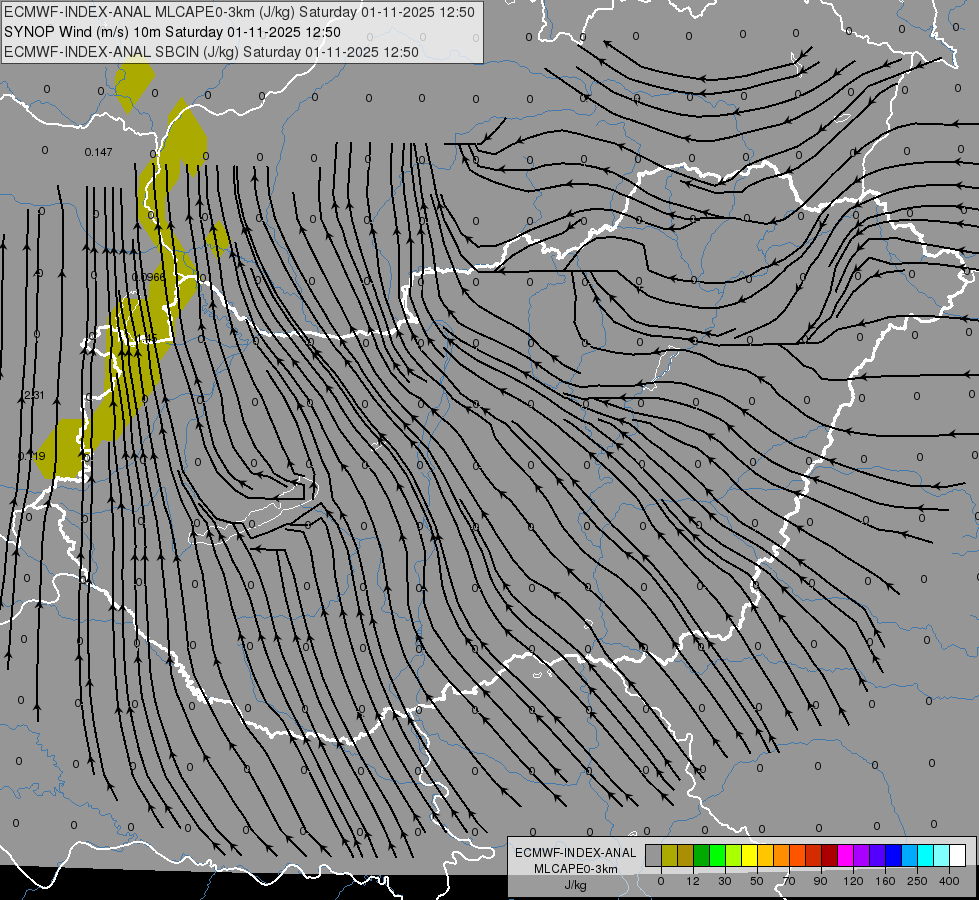Click the gray swatch in the MLCAPE legend

click(x=654, y=855)
